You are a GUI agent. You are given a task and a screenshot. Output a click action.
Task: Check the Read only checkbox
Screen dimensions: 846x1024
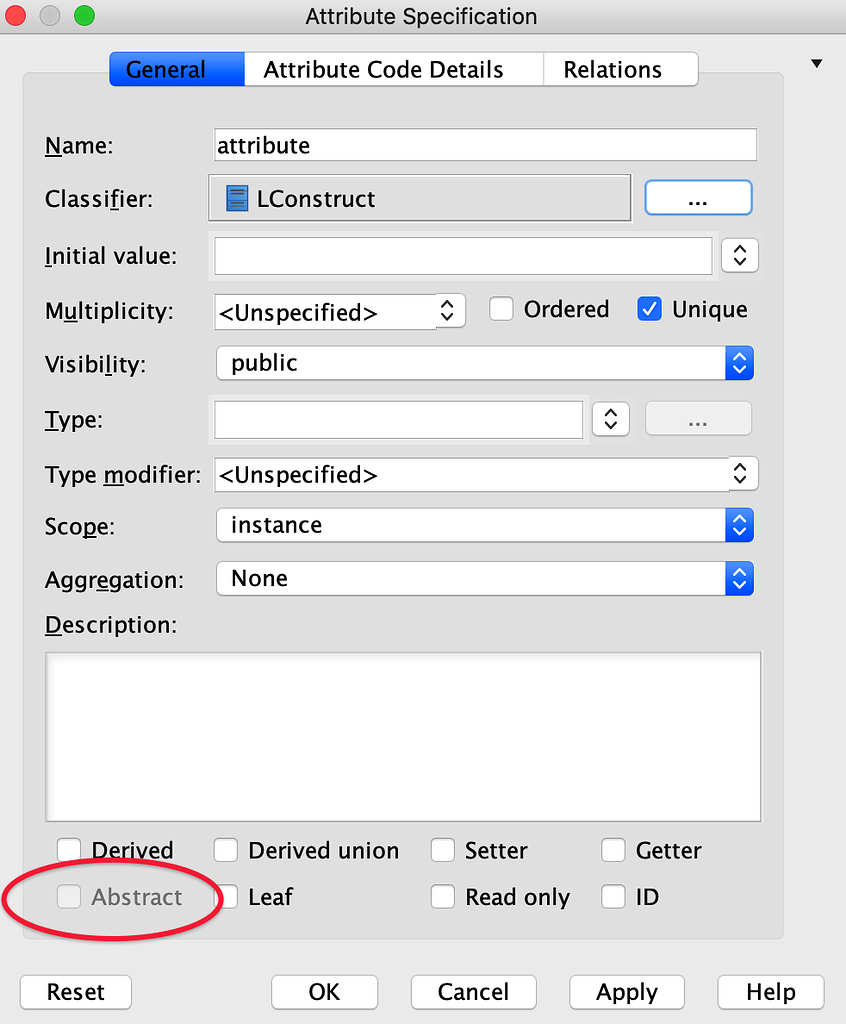442,896
